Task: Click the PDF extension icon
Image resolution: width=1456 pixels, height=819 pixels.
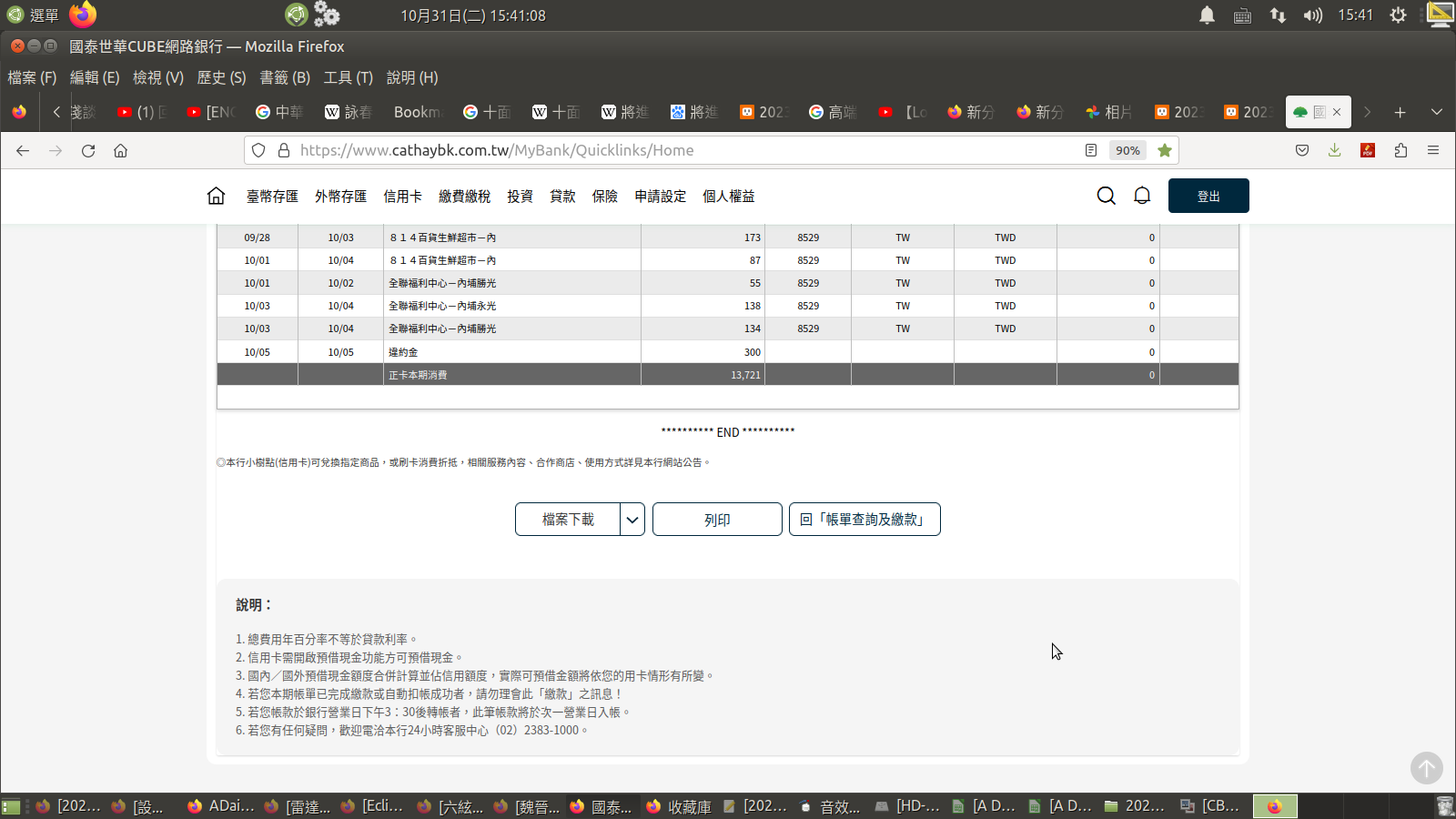Action: click(x=1368, y=150)
